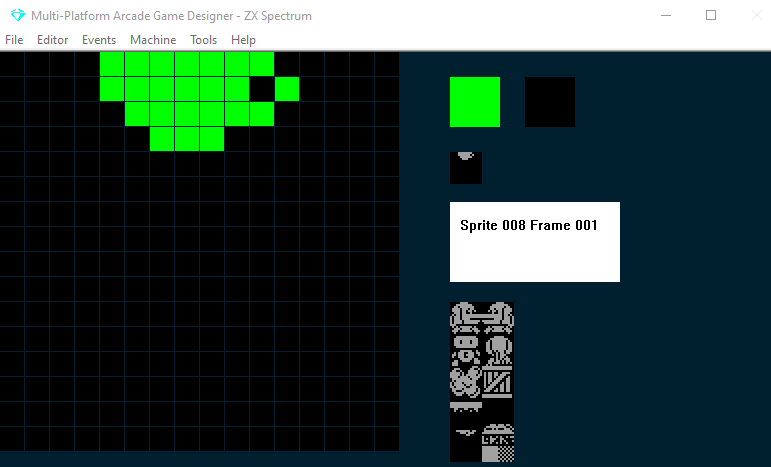Select the domed checkered block sprite in the sheet

(498, 442)
